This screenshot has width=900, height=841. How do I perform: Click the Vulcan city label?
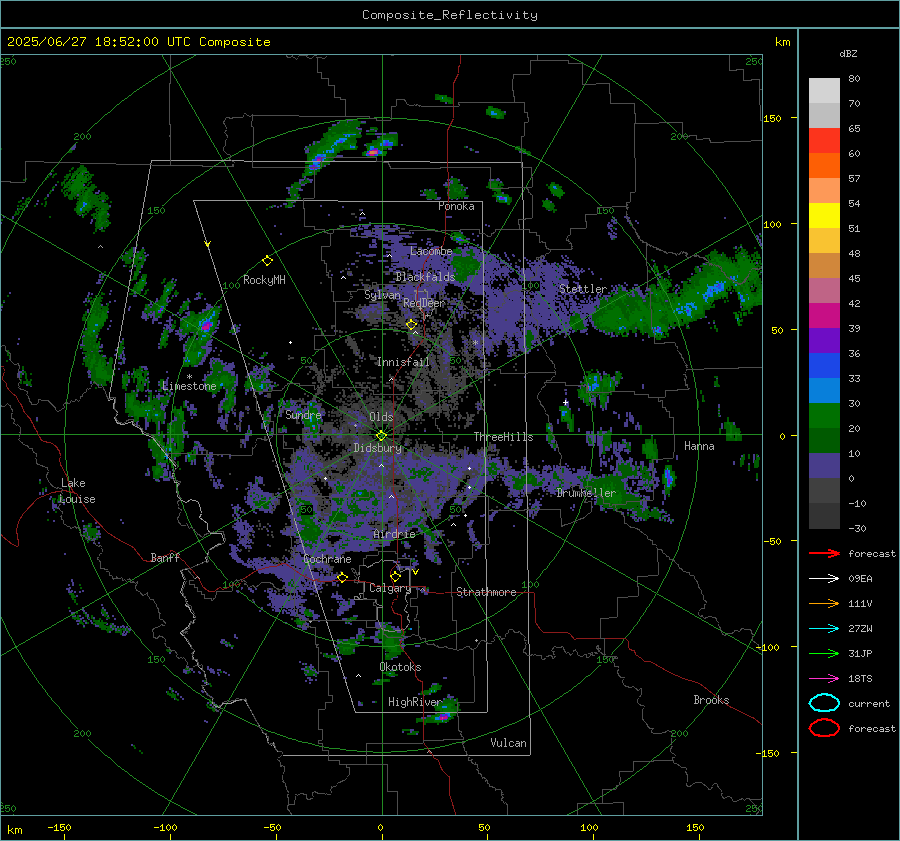(x=509, y=743)
